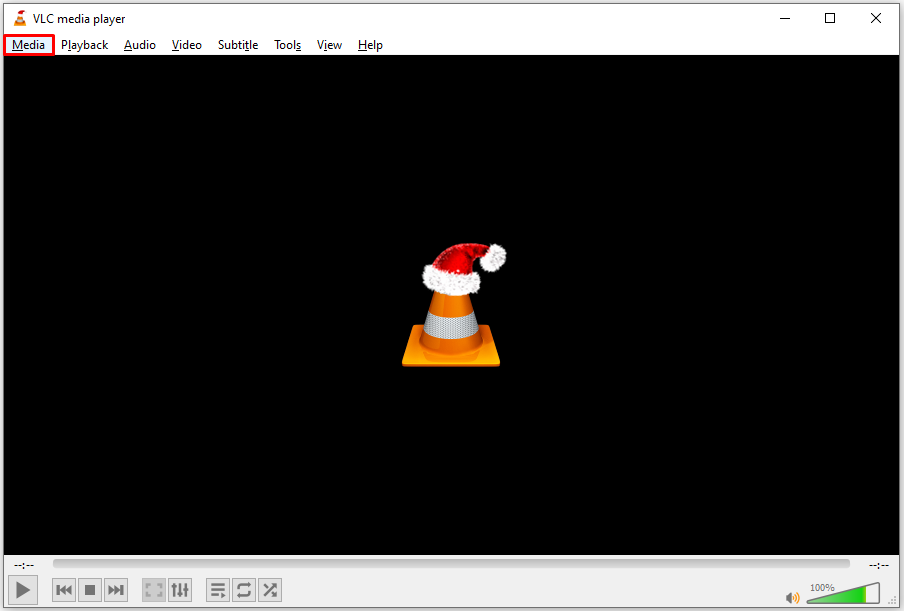Minimize the VLC window
Viewport: 904px width, 611px height.
[785, 18]
